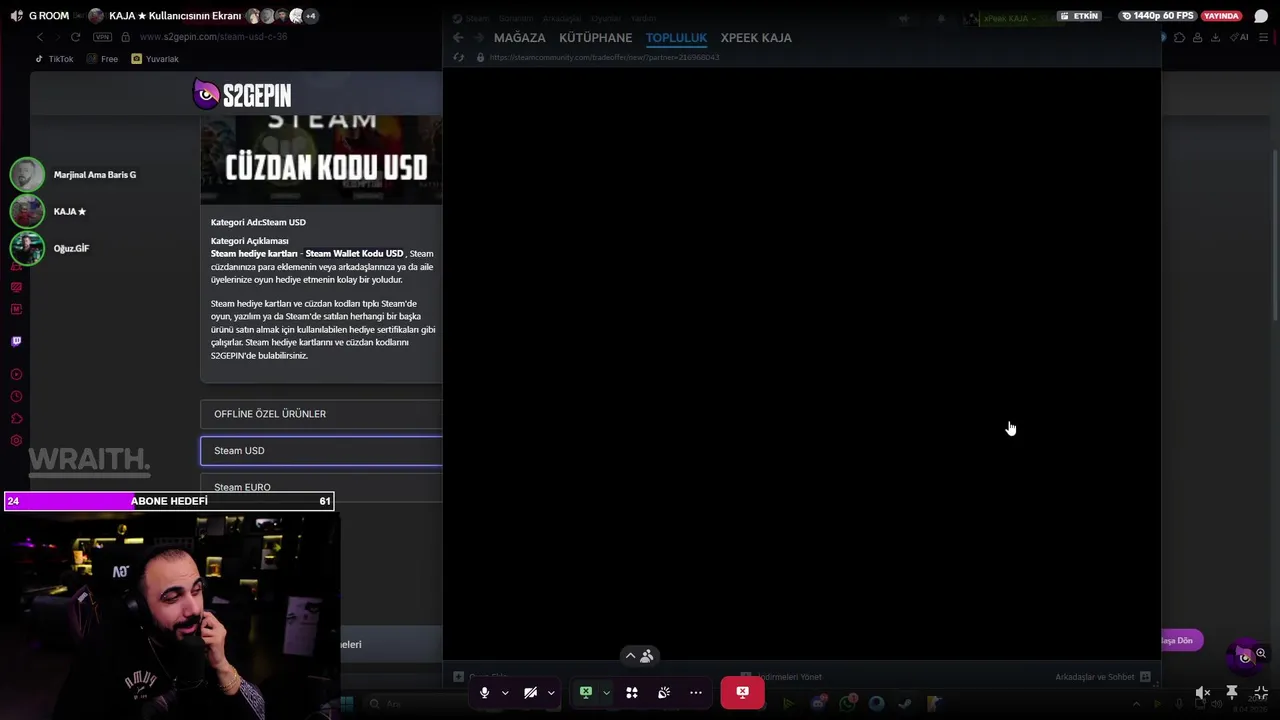The width and height of the screenshot is (1280, 720).
Task: Open microphone options arrow beside mic button
Action: coord(505,693)
